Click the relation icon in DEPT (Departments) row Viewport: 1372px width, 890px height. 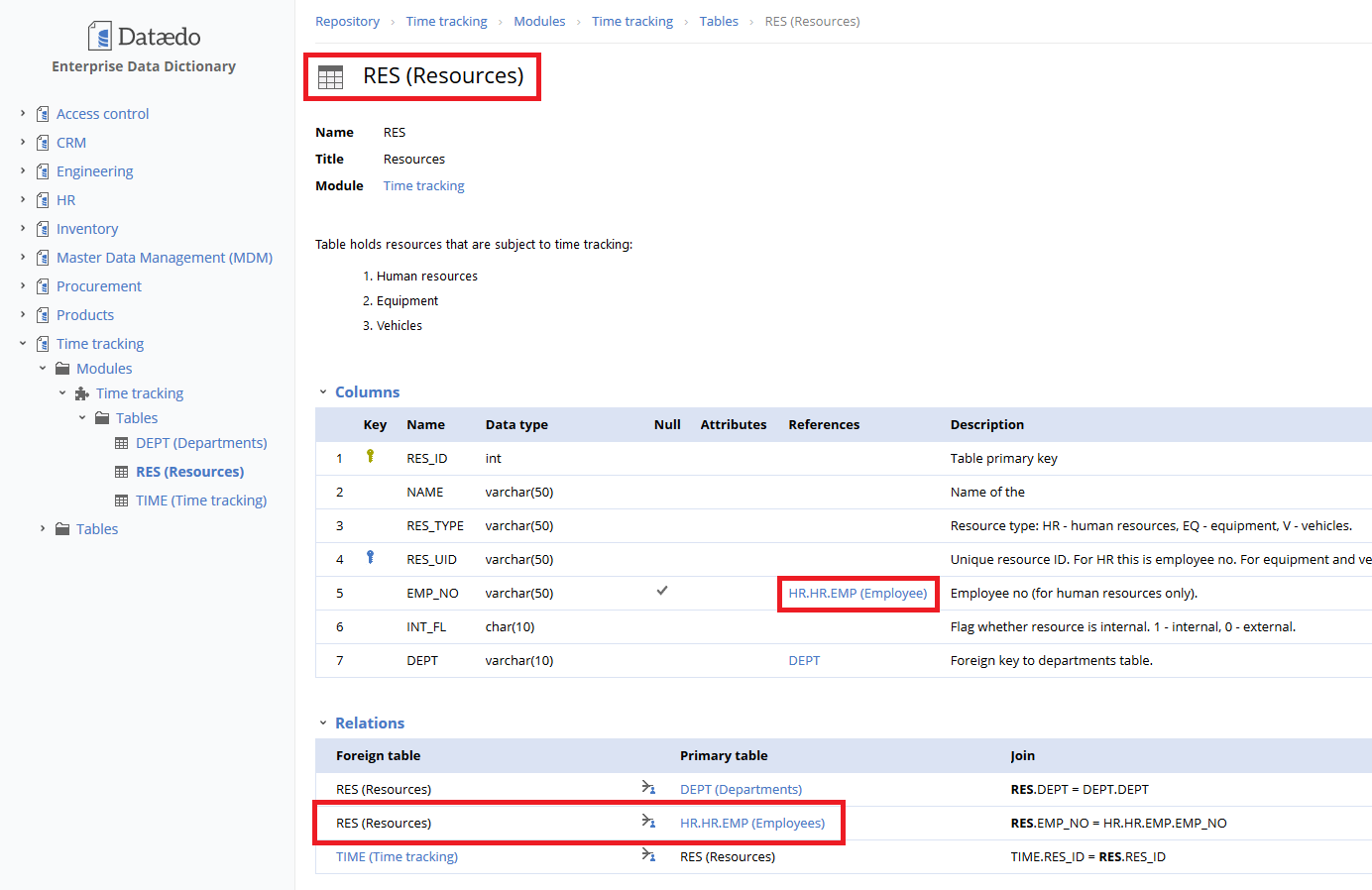648,788
